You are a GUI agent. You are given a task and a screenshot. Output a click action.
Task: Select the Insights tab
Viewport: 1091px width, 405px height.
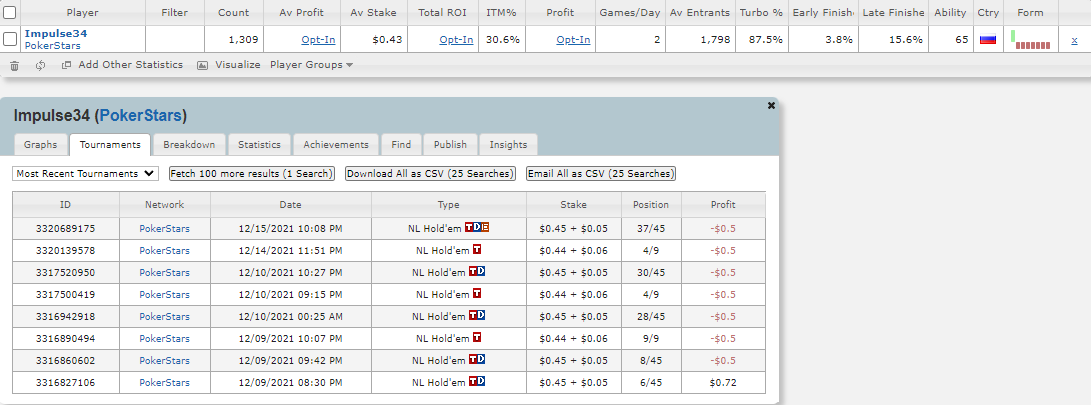(x=508, y=145)
